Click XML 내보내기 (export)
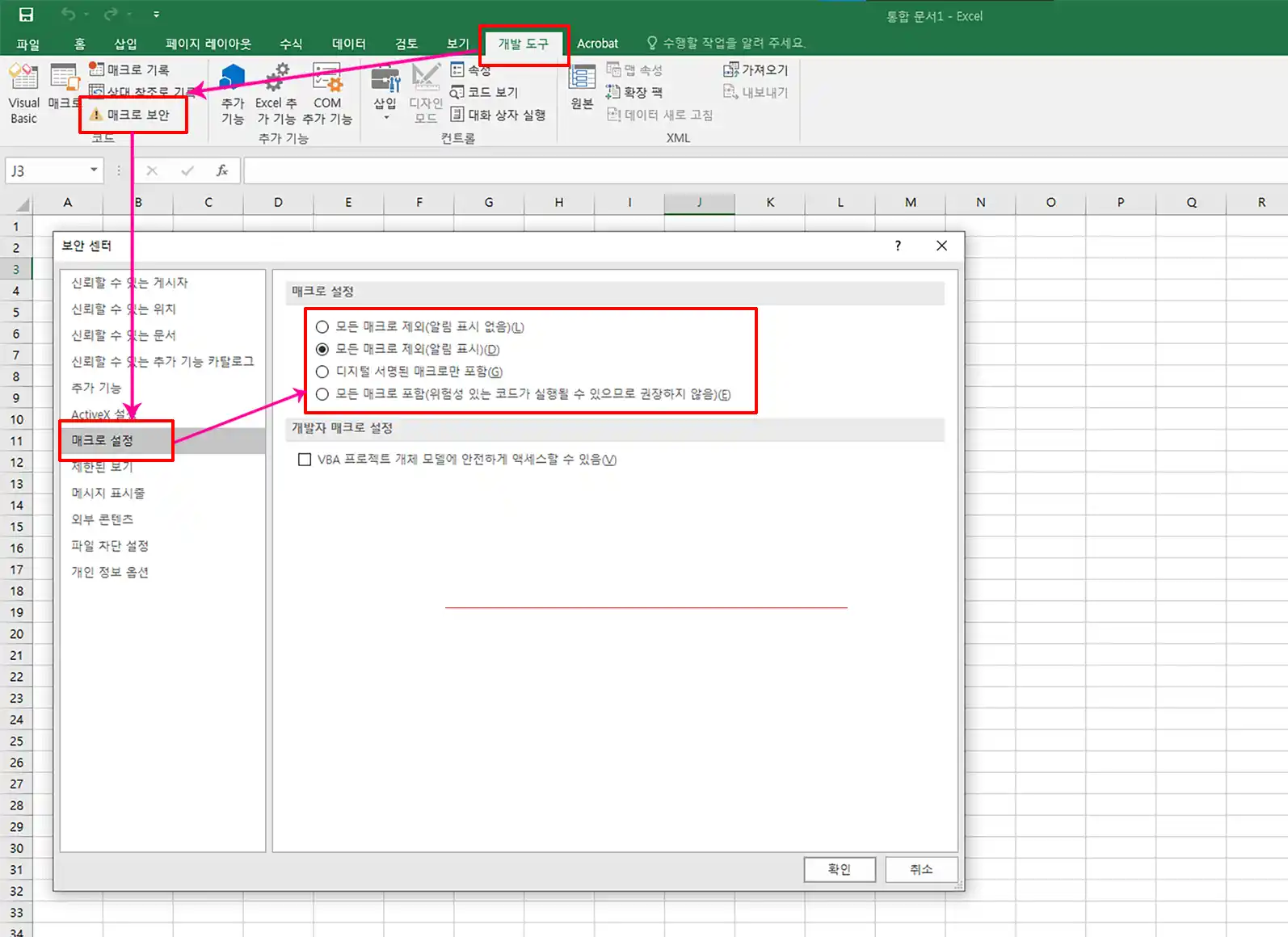The width and height of the screenshot is (1288, 937). (756, 92)
